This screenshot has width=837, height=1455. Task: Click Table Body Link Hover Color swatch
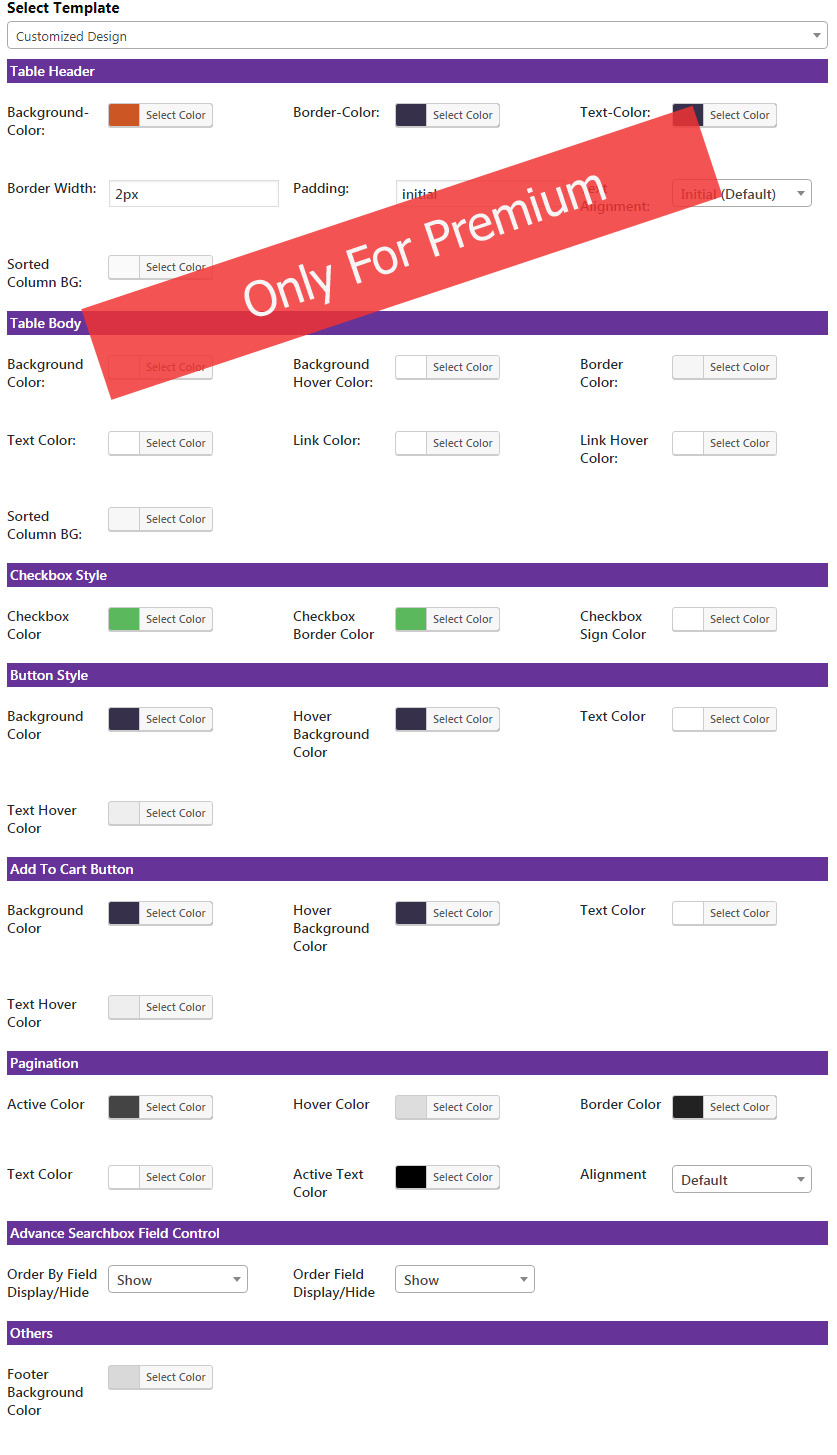[x=688, y=443]
